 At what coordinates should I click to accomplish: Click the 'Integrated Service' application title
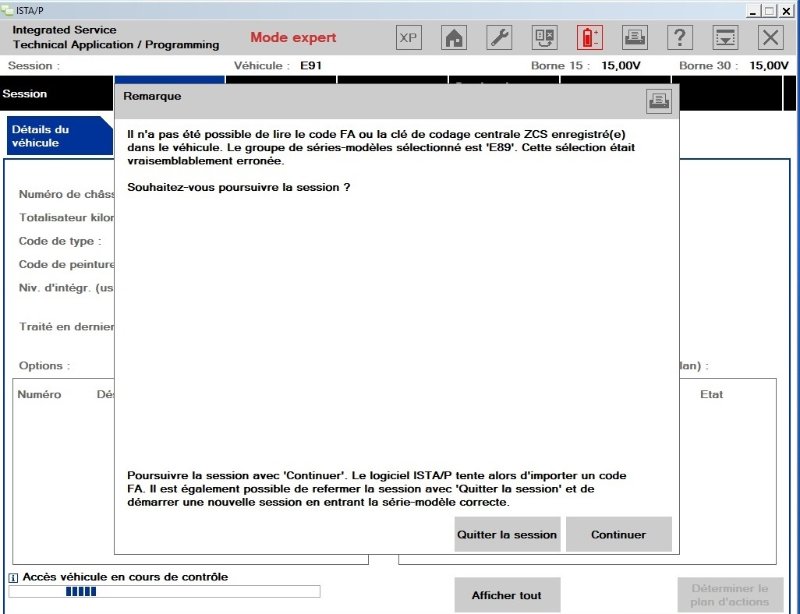coord(64,30)
